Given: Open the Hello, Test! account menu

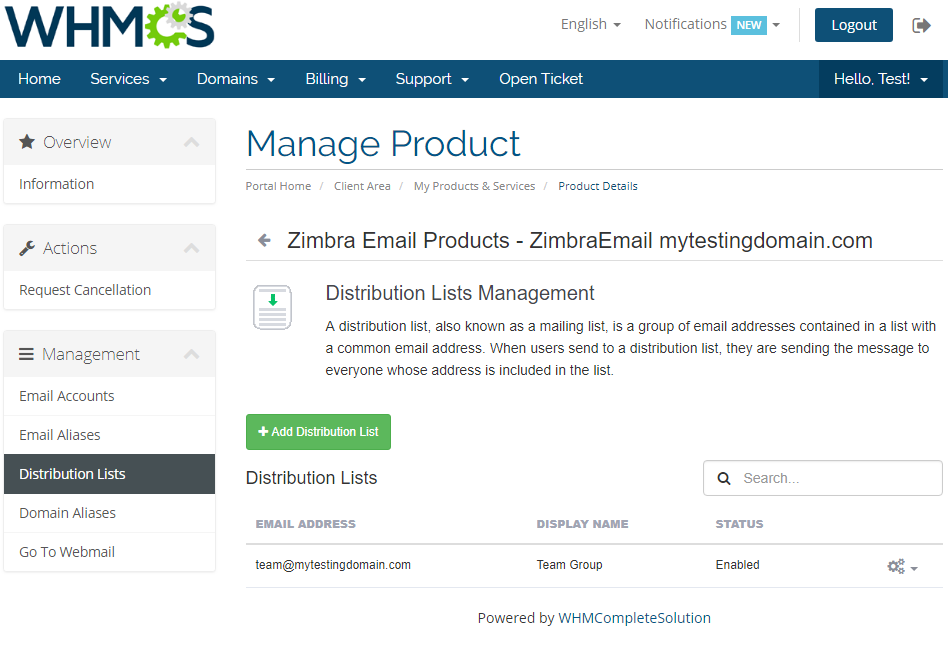Looking at the screenshot, I should [881, 79].
